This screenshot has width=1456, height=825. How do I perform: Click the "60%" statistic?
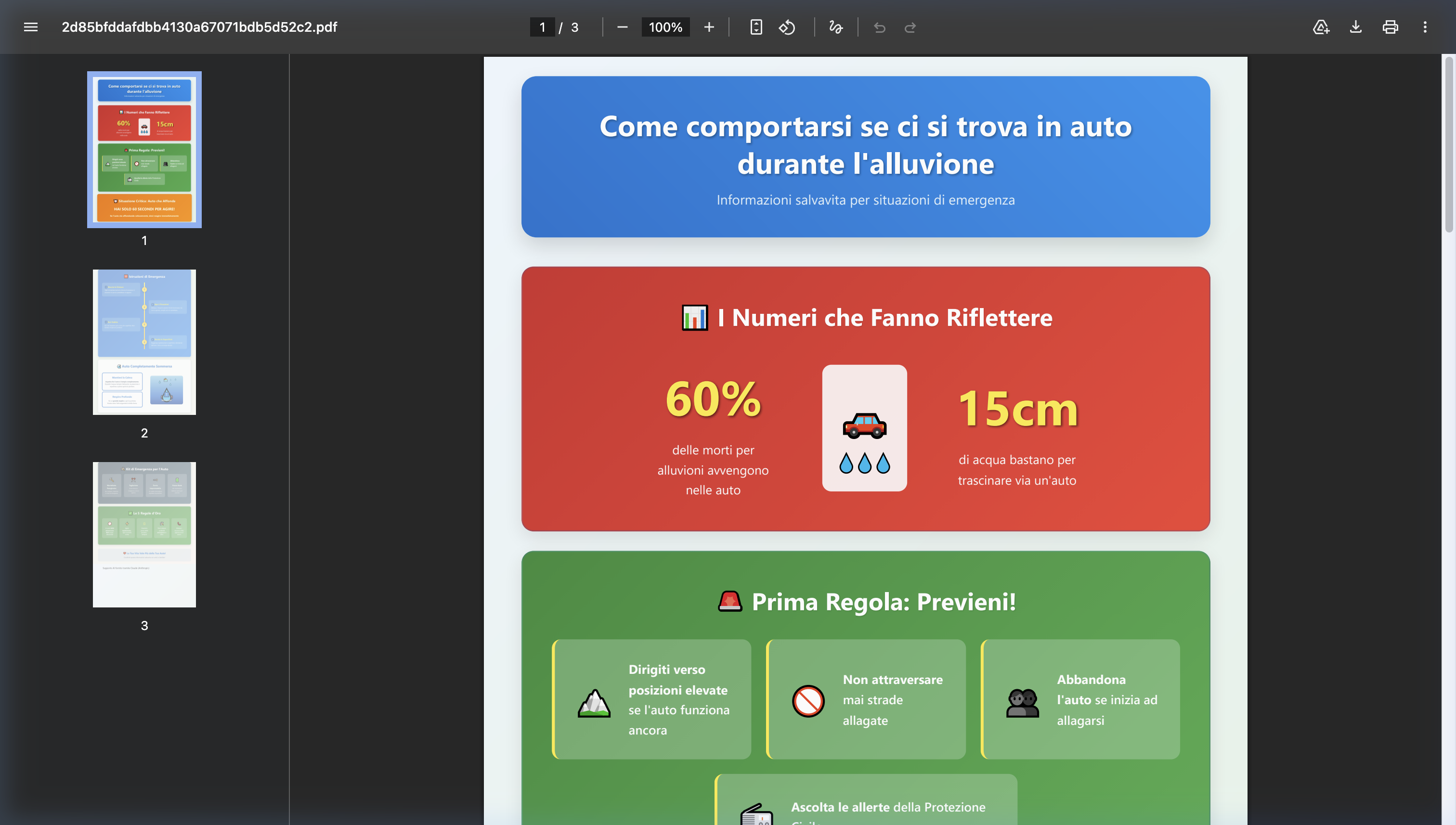[x=713, y=400]
